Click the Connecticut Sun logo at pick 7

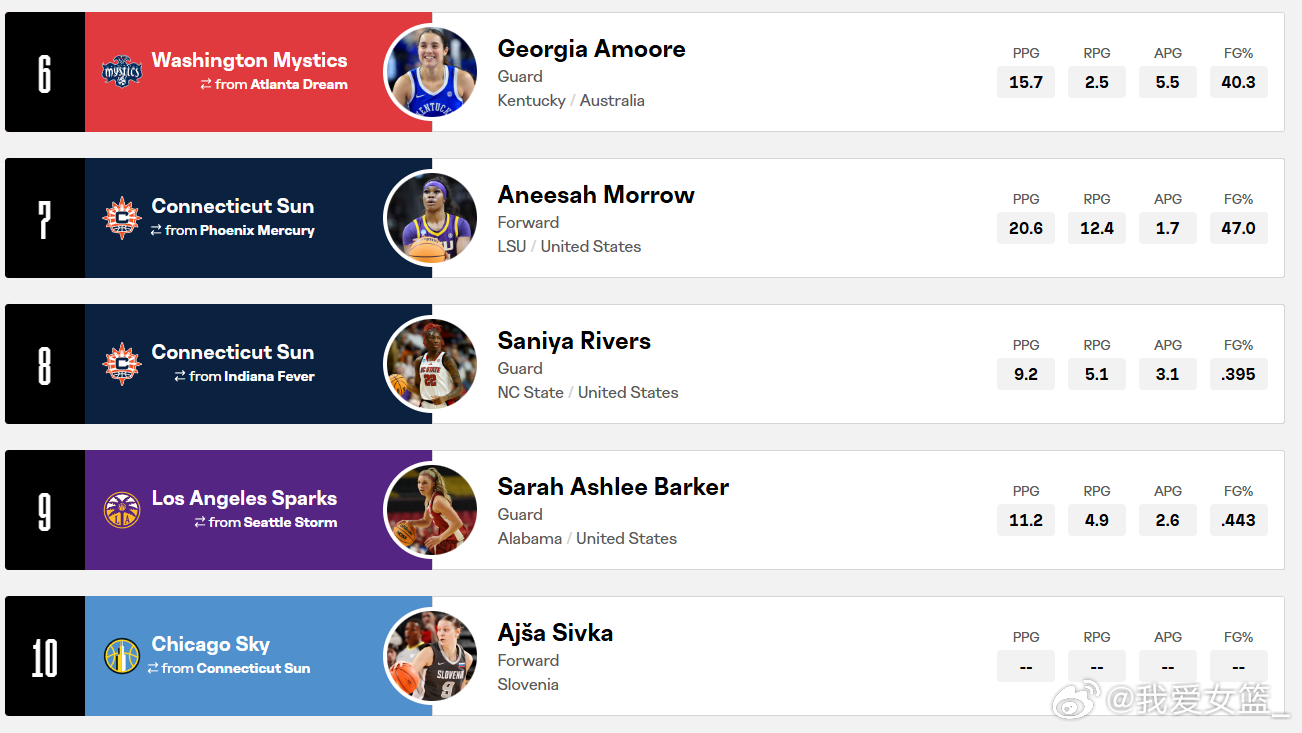pyautogui.click(x=122, y=218)
